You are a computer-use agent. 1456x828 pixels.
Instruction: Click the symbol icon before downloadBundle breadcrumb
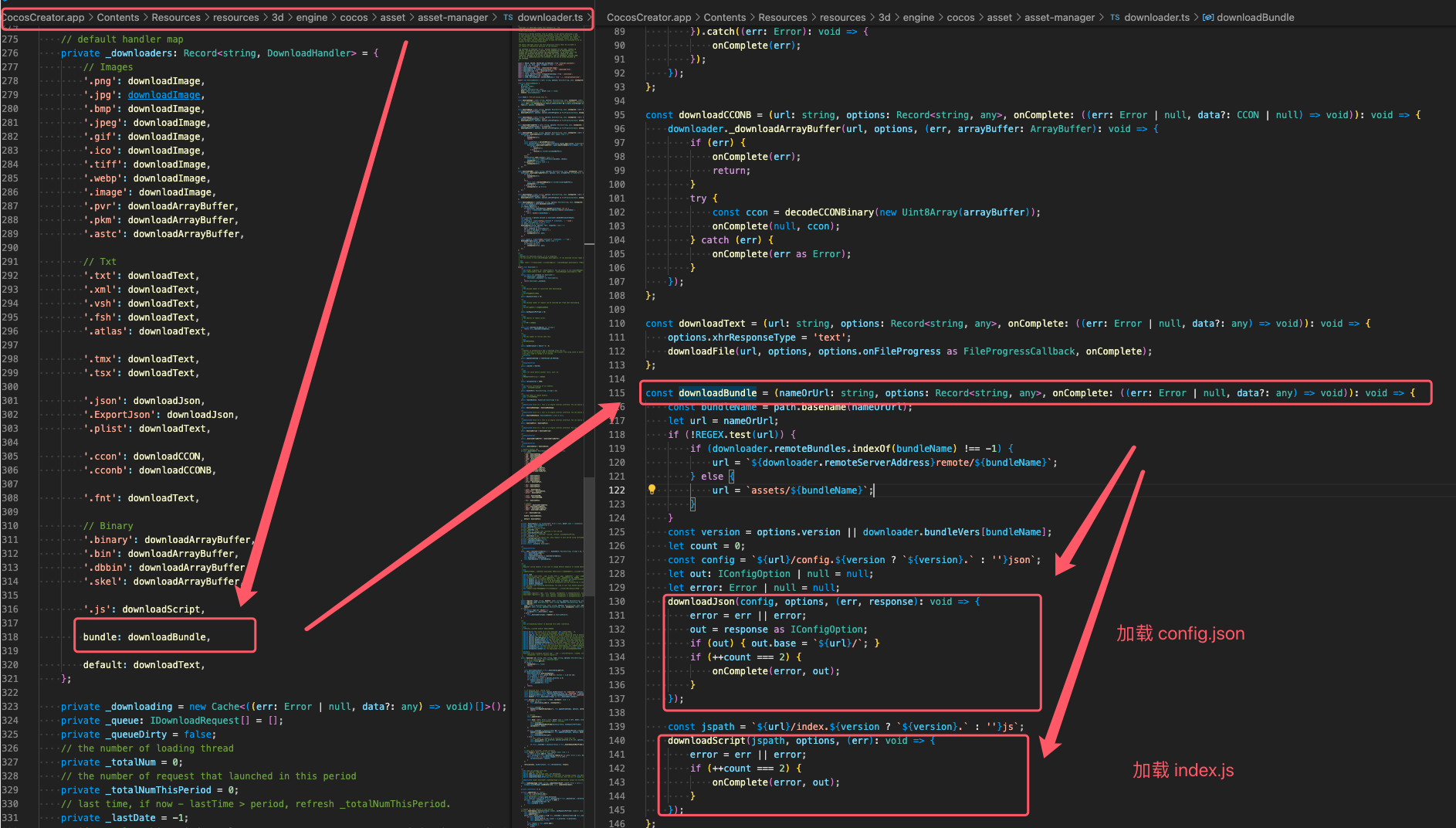point(1208,17)
